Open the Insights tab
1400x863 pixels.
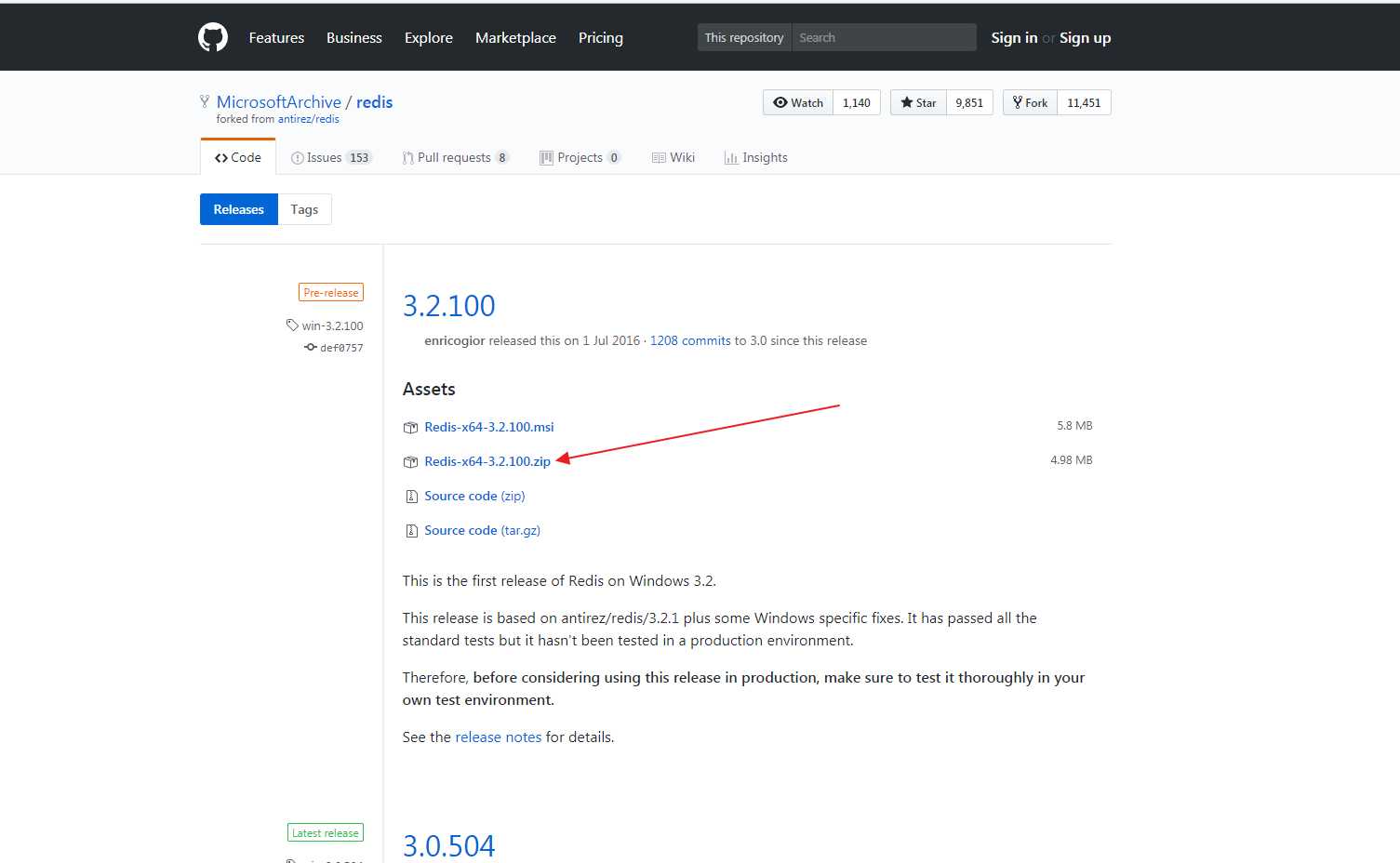click(756, 157)
